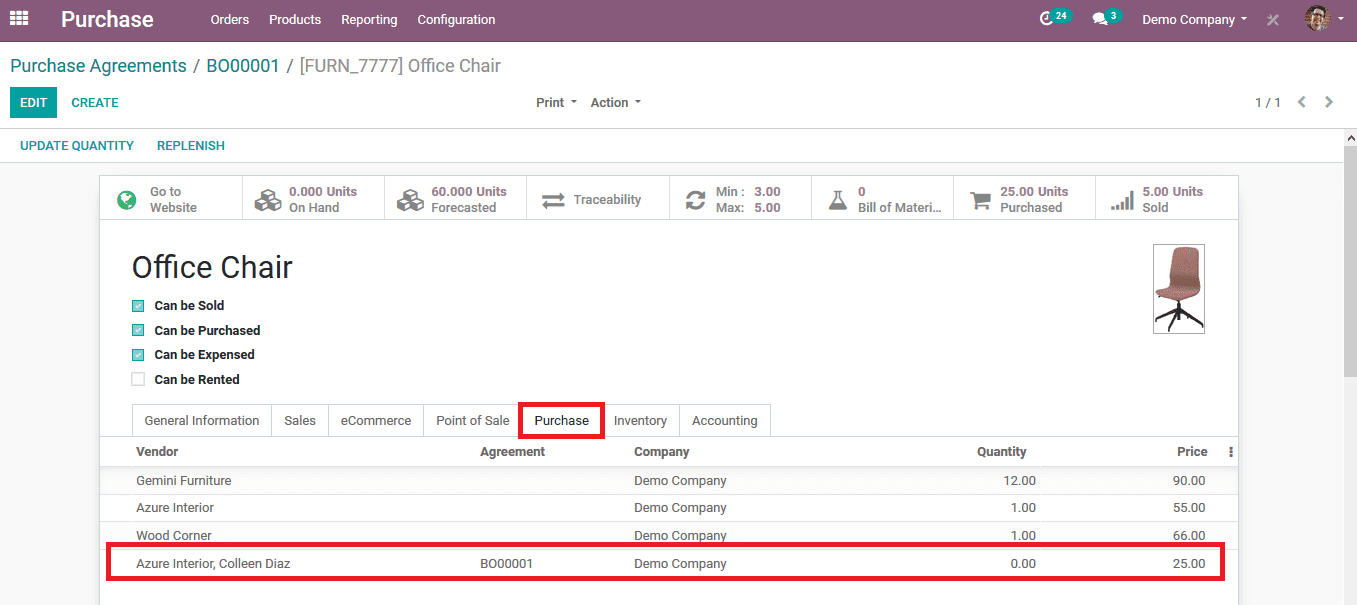This screenshot has width=1357, height=605.
Task: Sort by the Agreement column header
Action: (512, 452)
